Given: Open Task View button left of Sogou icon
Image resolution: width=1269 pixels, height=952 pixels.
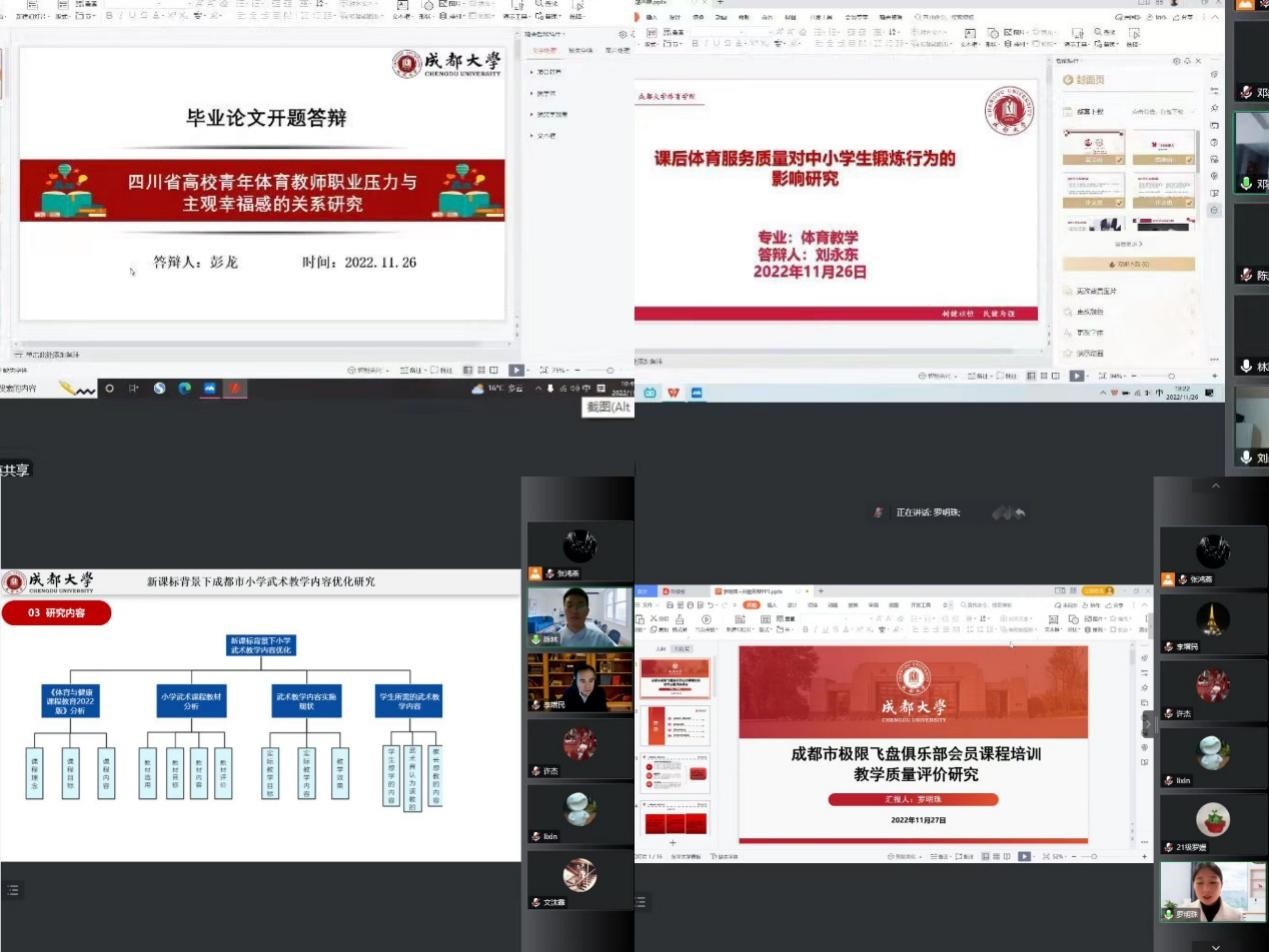Looking at the screenshot, I should (x=133, y=388).
